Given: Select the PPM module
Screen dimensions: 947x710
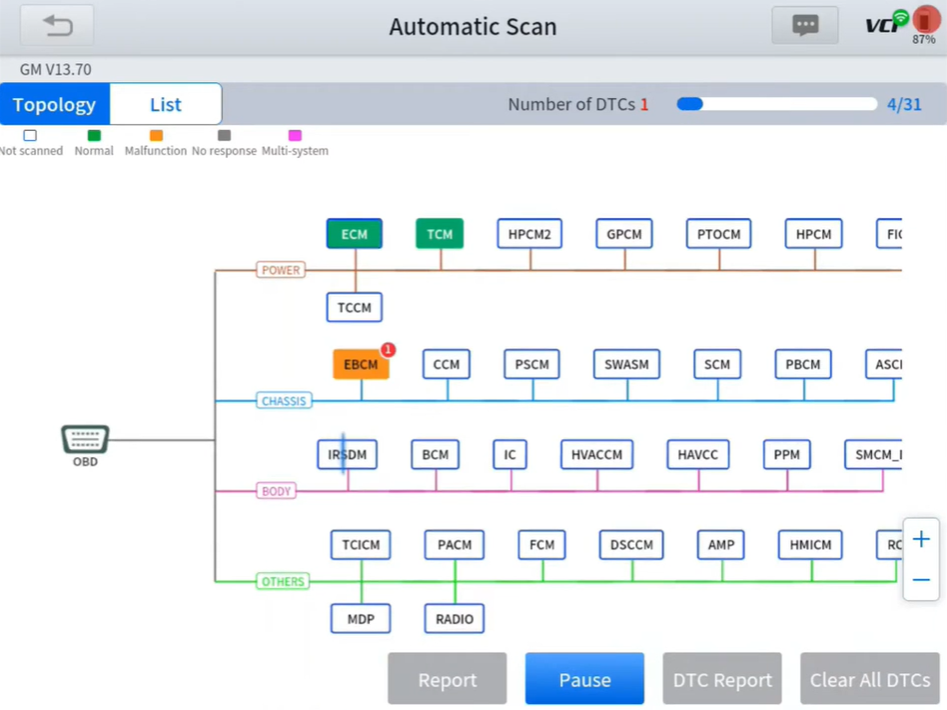Looking at the screenshot, I should 786,454.
